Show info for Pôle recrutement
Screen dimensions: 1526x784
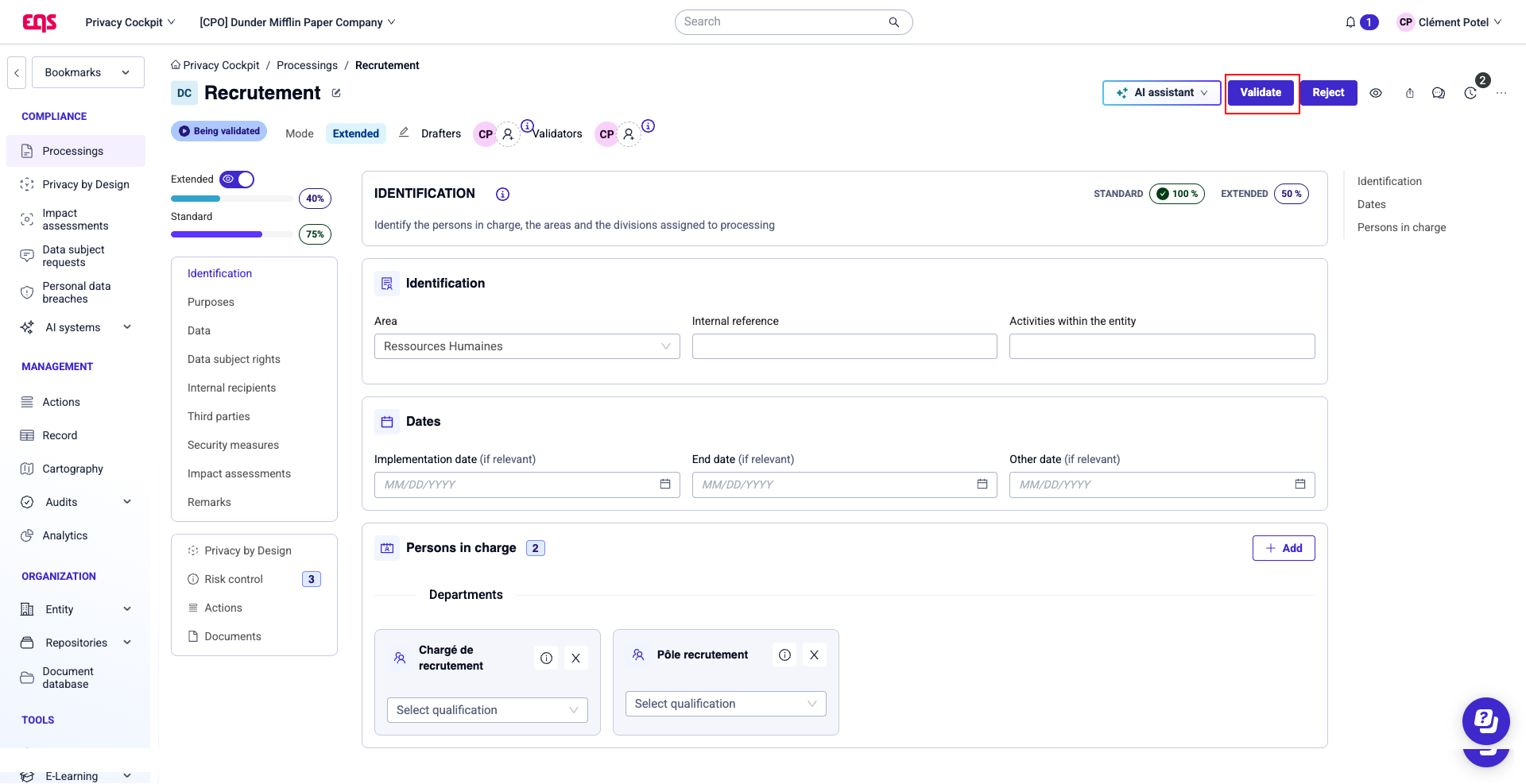[x=784, y=655]
